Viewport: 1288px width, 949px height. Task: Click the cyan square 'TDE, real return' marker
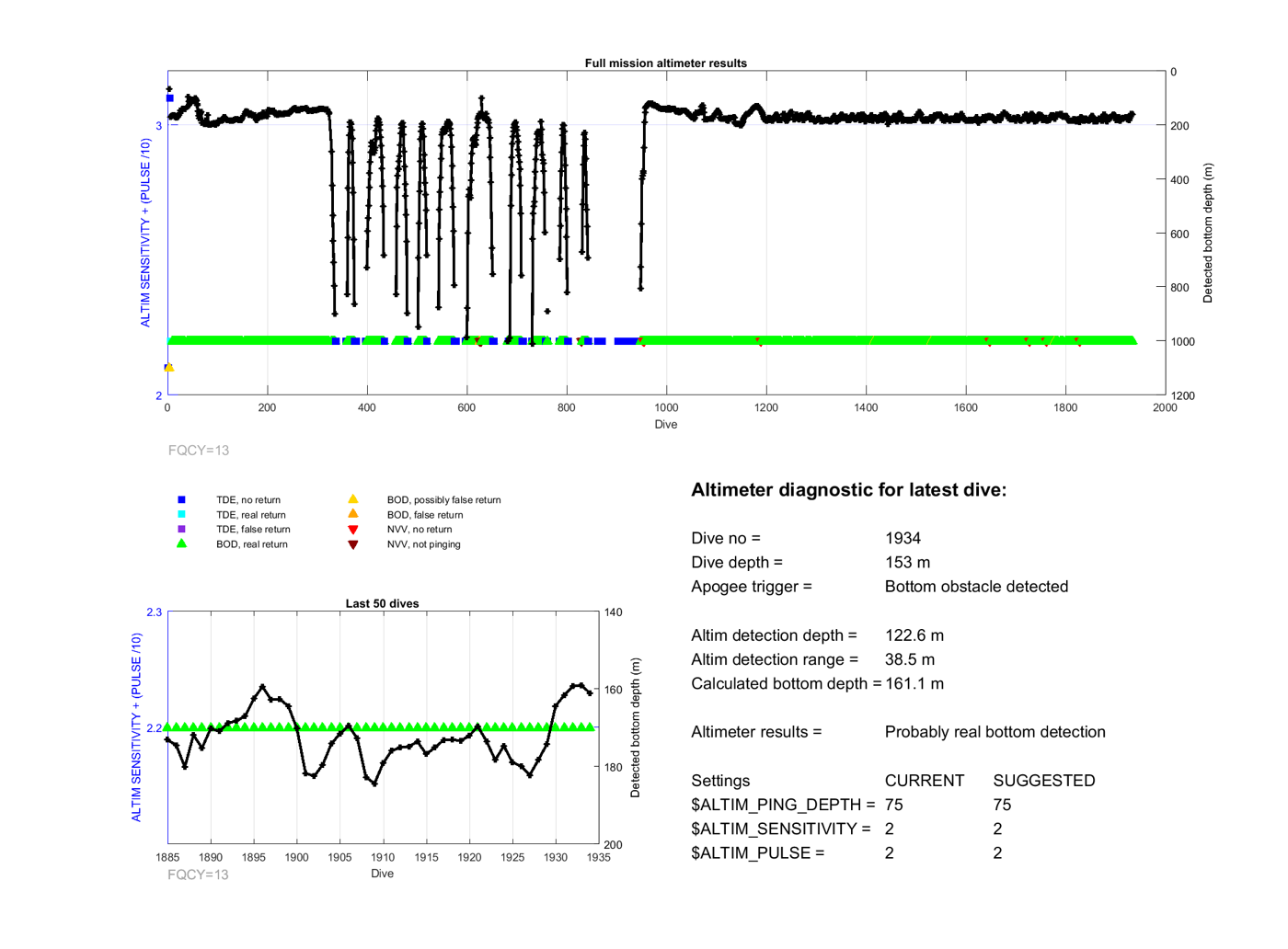[x=181, y=515]
